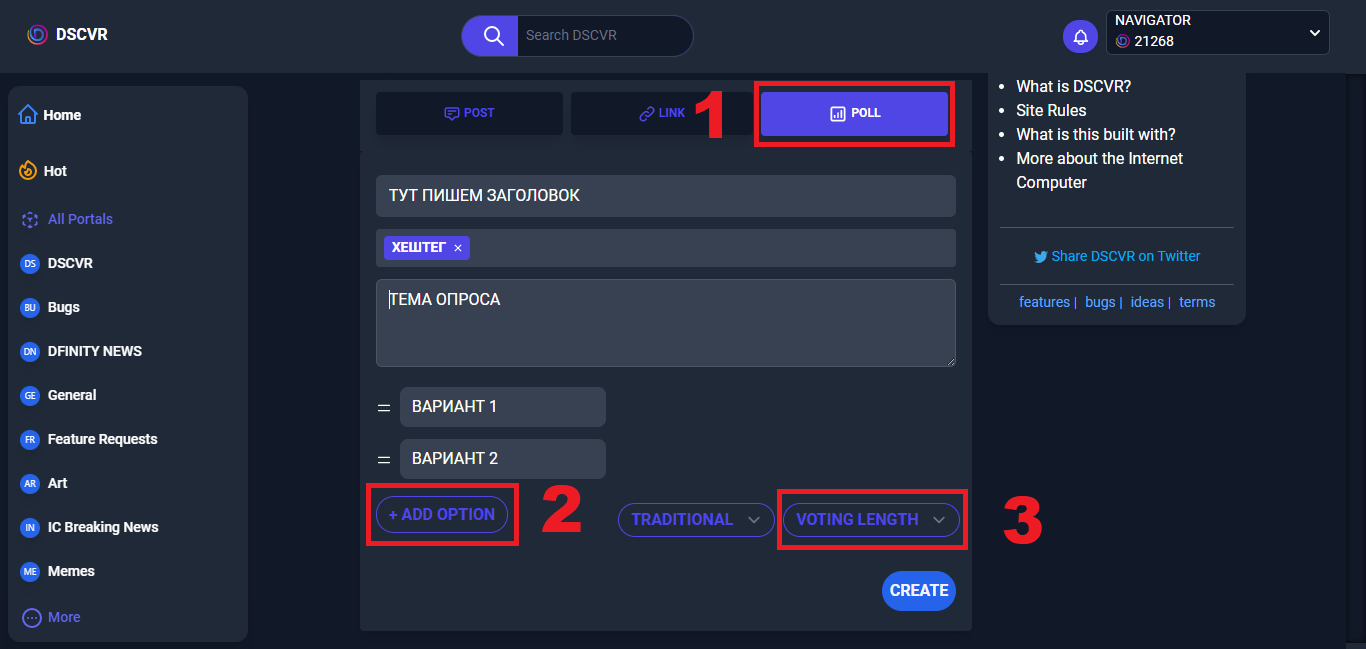Select the POLL tab
Image resolution: width=1366 pixels, height=649 pixels.
pyautogui.click(x=854, y=113)
